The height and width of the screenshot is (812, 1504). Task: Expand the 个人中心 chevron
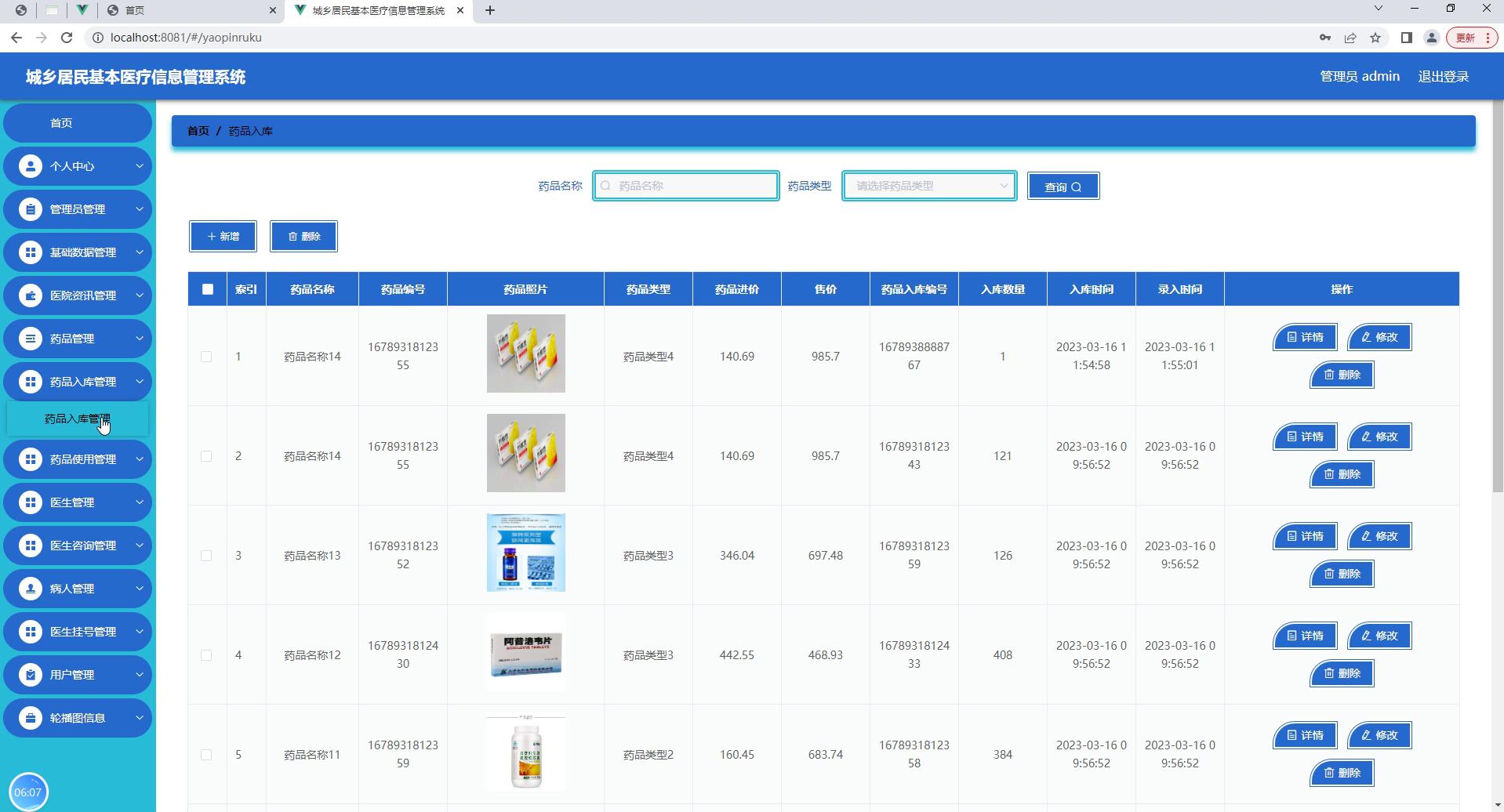coord(139,166)
